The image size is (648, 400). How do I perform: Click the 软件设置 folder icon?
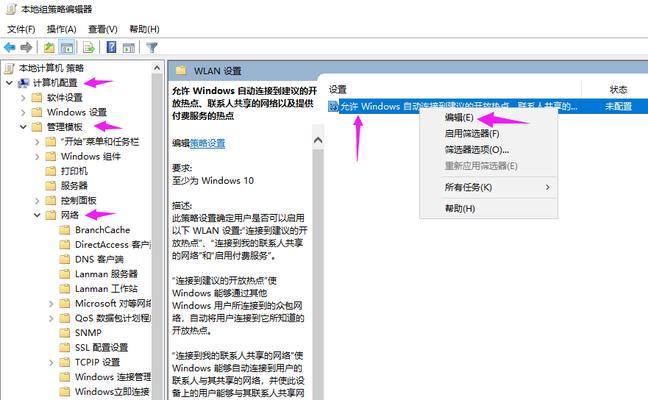click(x=37, y=98)
